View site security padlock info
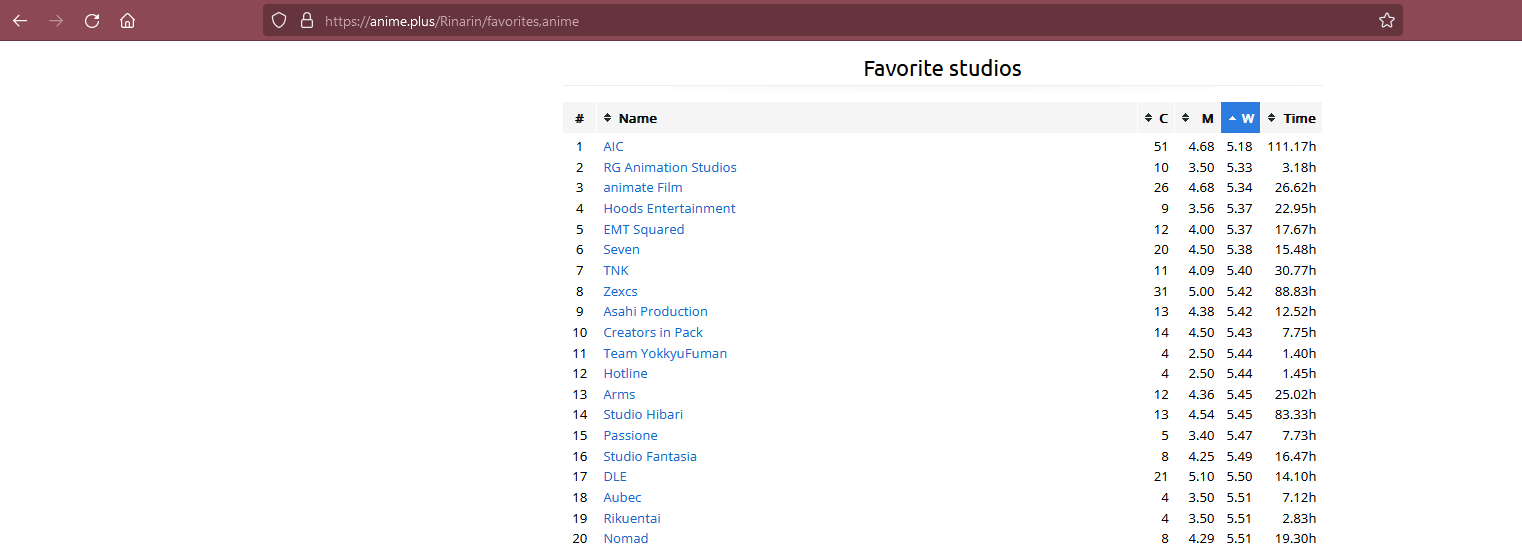The image size is (1522, 552). pos(306,21)
